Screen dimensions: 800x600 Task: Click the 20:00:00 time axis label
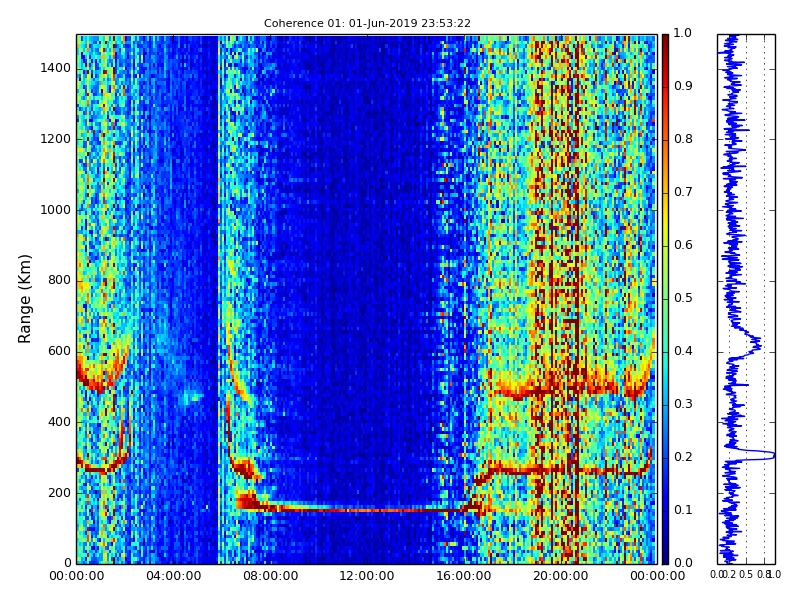(x=560, y=577)
